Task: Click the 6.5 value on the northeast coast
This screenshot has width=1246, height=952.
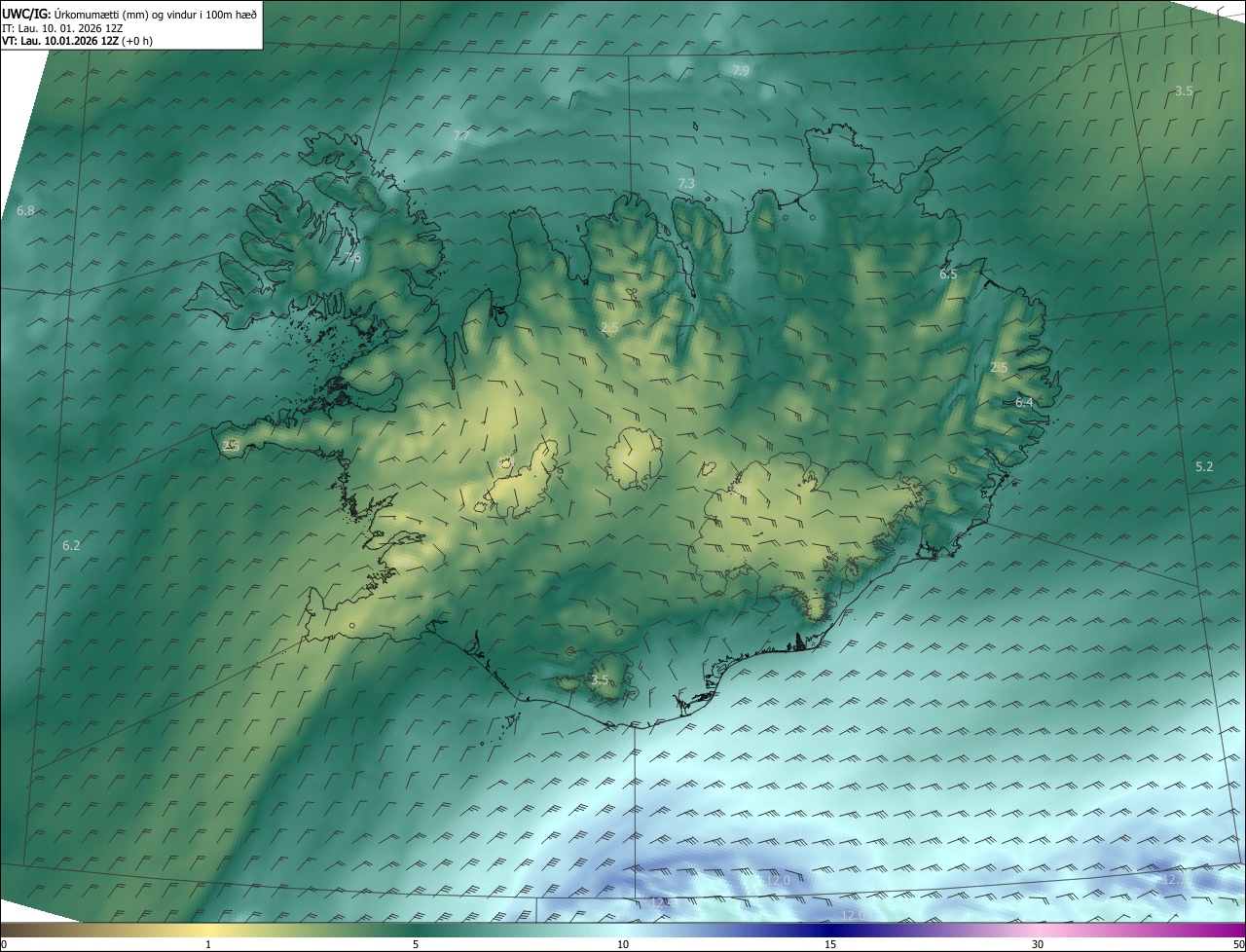Action: pyautogui.click(x=948, y=275)
